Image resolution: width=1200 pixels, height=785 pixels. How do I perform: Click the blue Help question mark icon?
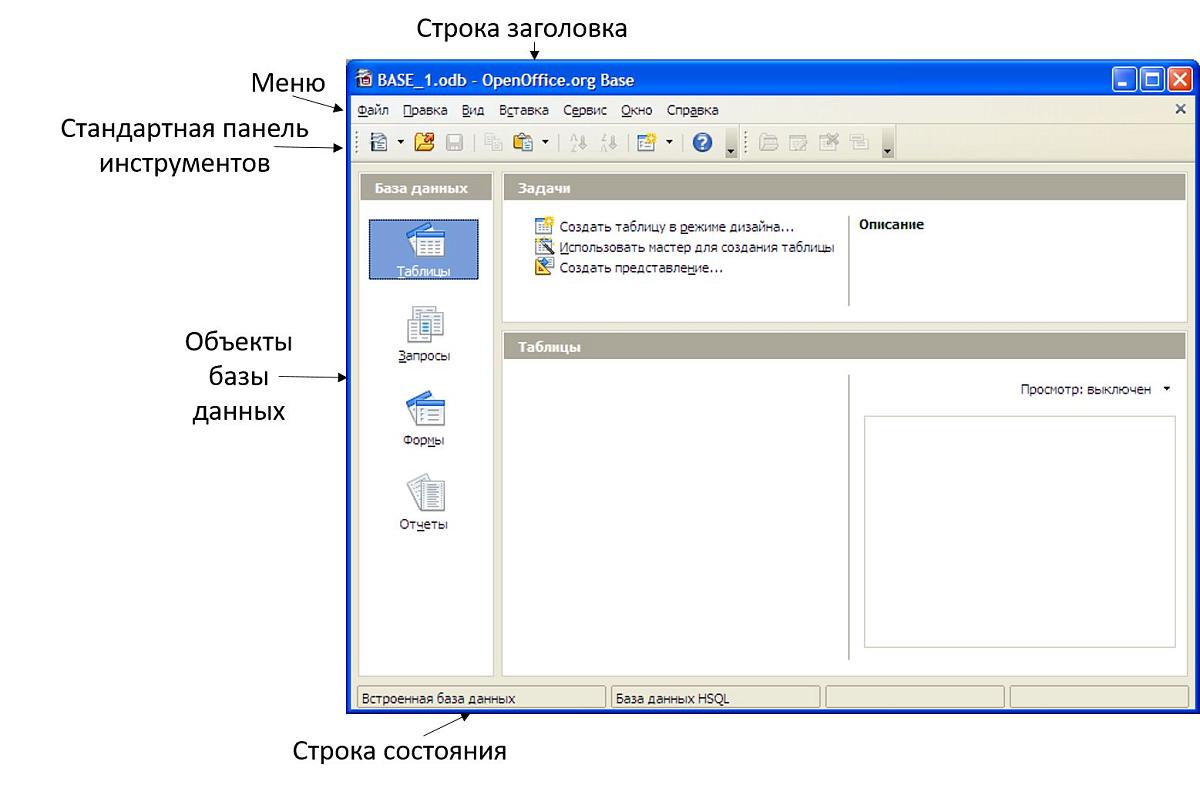point(702,143)
